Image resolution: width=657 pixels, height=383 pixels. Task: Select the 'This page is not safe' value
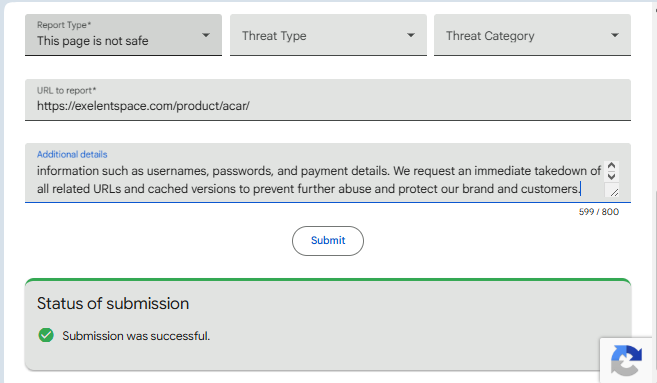click(x=93, y=41)
